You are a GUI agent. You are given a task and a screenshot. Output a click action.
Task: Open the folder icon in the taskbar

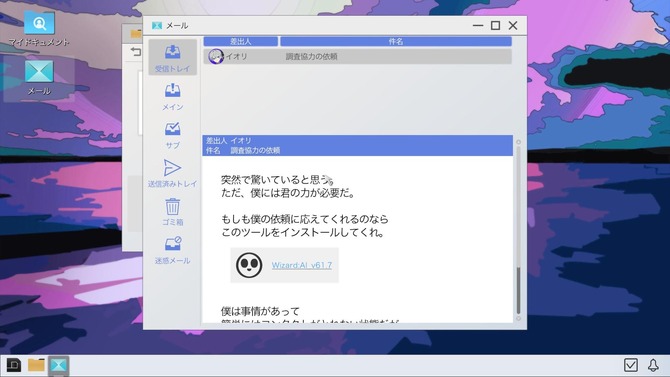pyautogui.click(x=36, y=365)
